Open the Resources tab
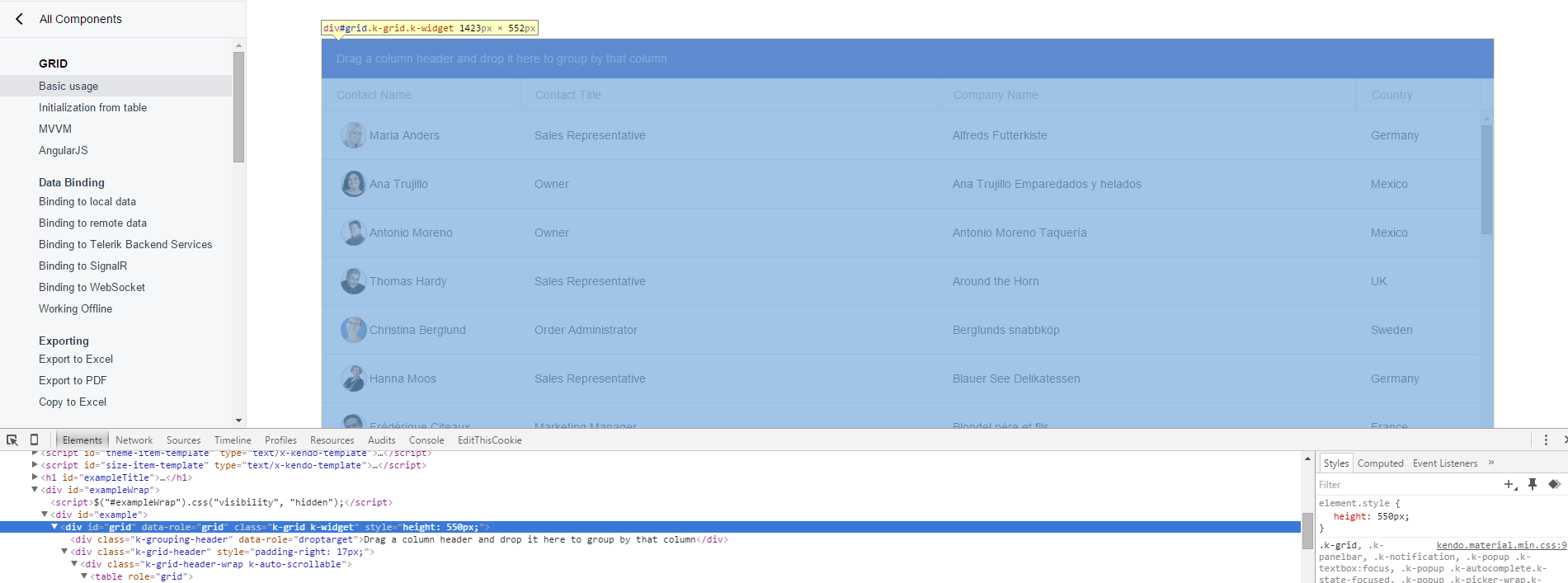 tap(332, 440)
